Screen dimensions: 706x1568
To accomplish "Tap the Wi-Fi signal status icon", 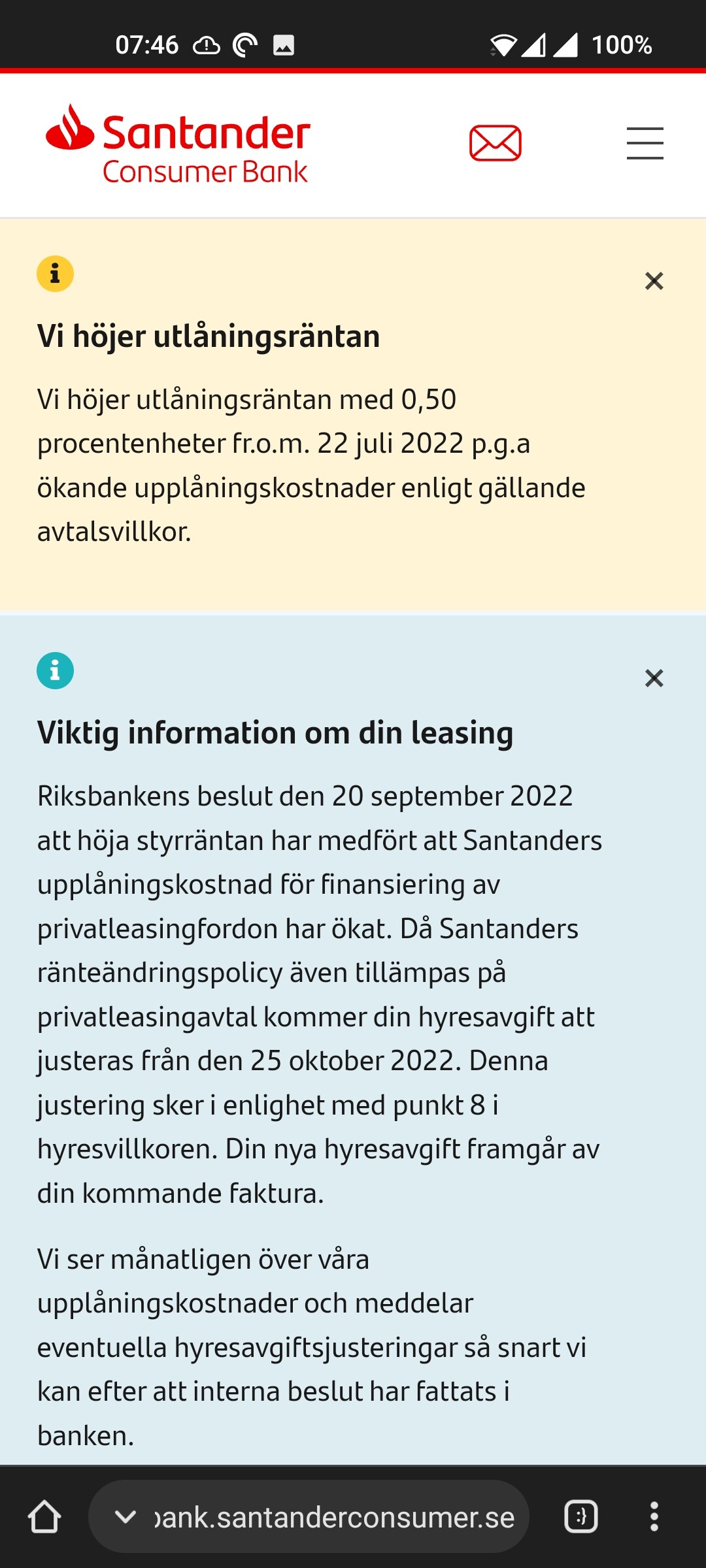I will click(503, 46).
